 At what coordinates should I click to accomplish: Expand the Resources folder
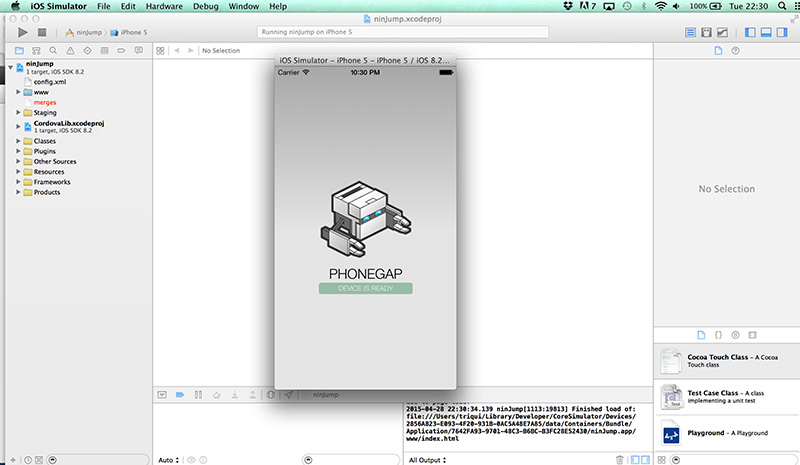point(18,172)
